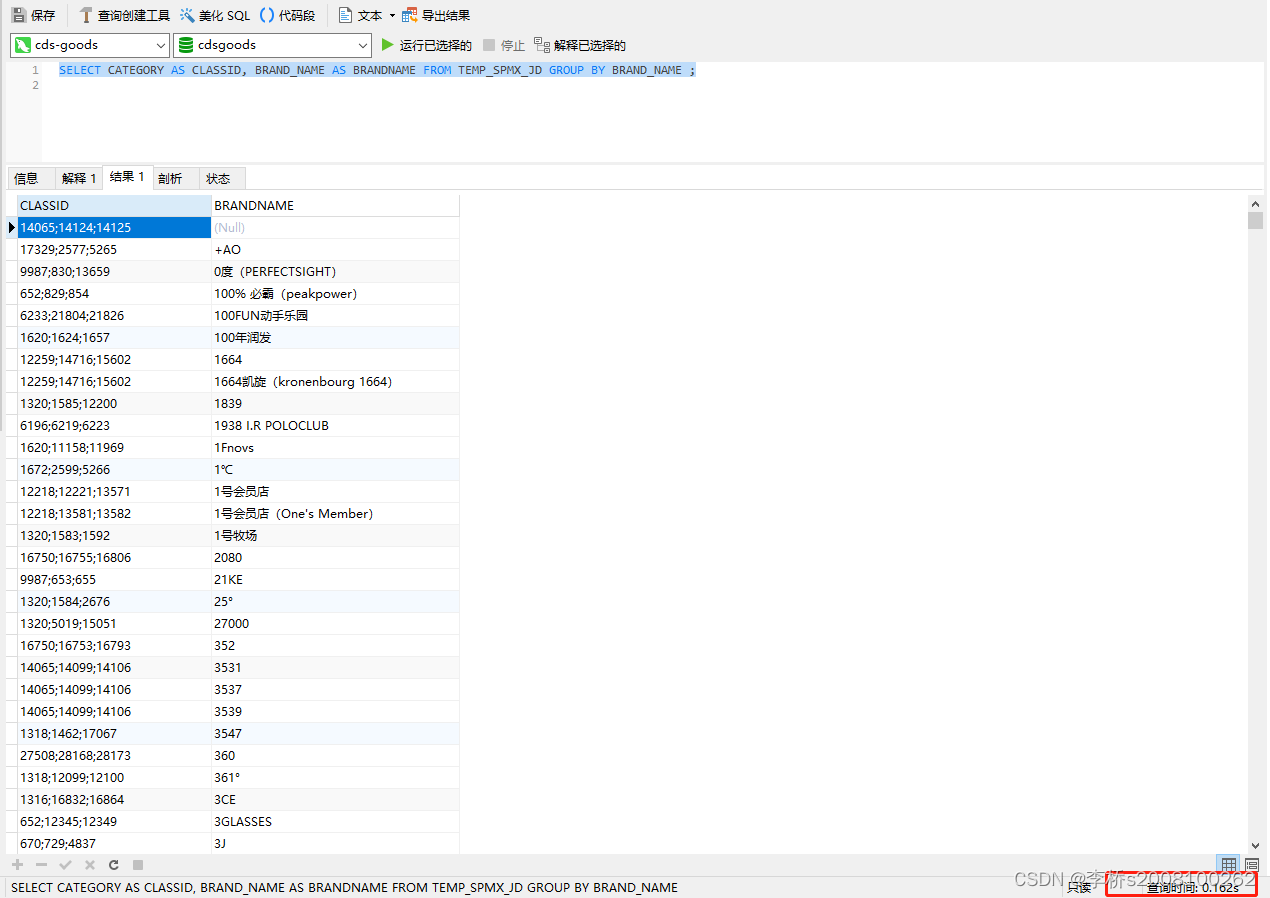The height and width of the screenshot is (898, 1270).
Task: Click the +AO brand cell
Action: click(x=335, y=249)
